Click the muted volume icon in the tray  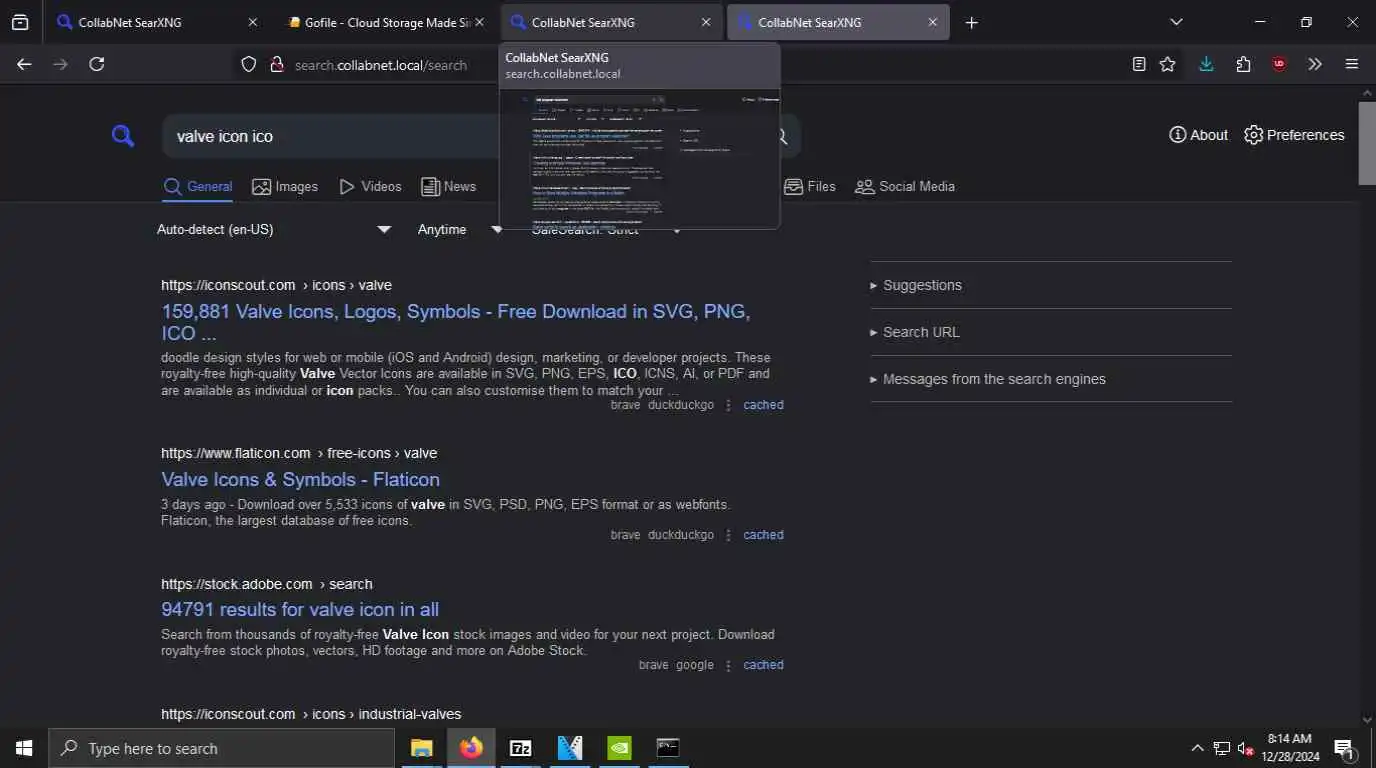(1245, 748)
